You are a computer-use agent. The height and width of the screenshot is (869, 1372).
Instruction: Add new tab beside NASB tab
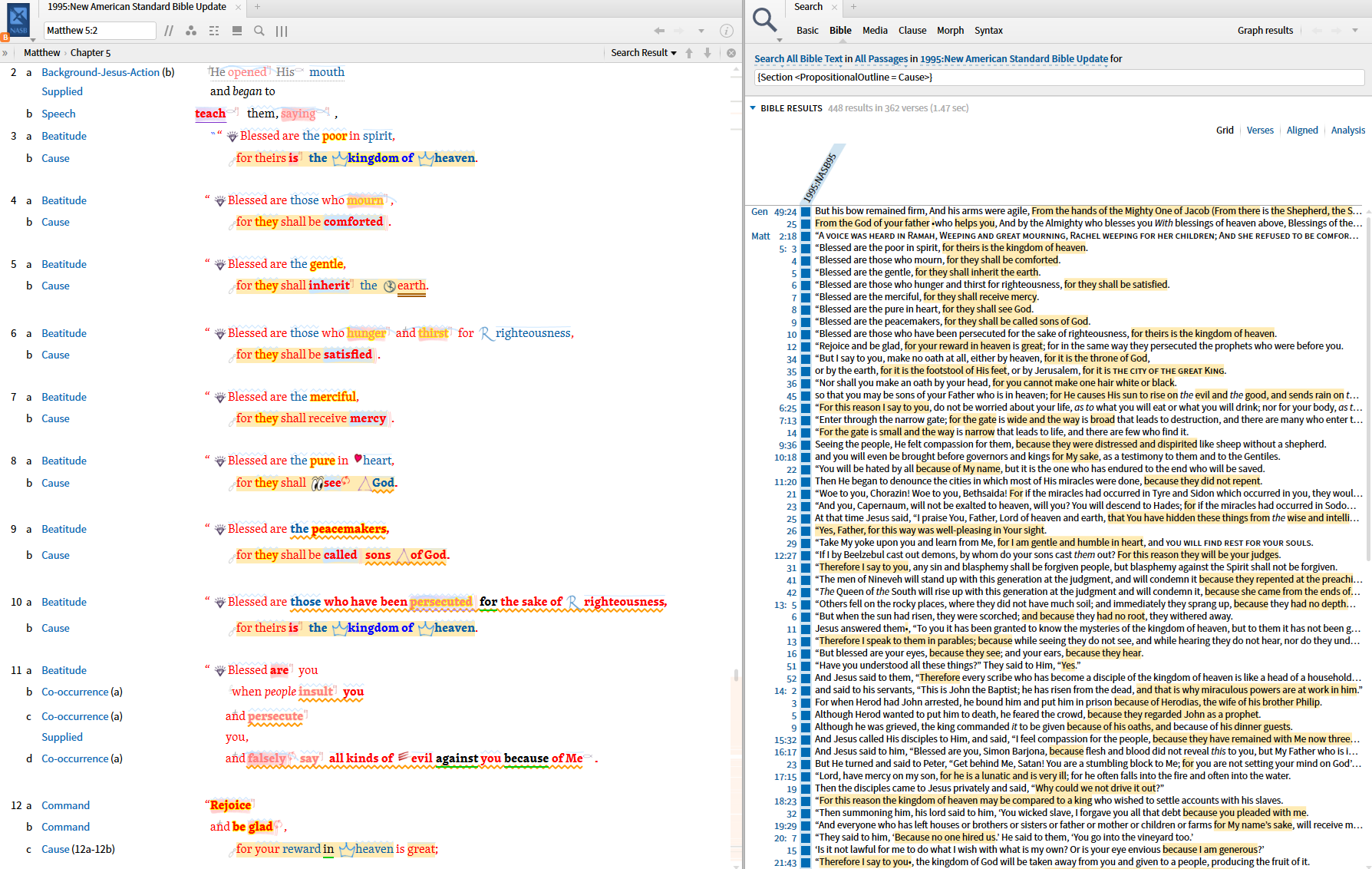click(257, 7)
